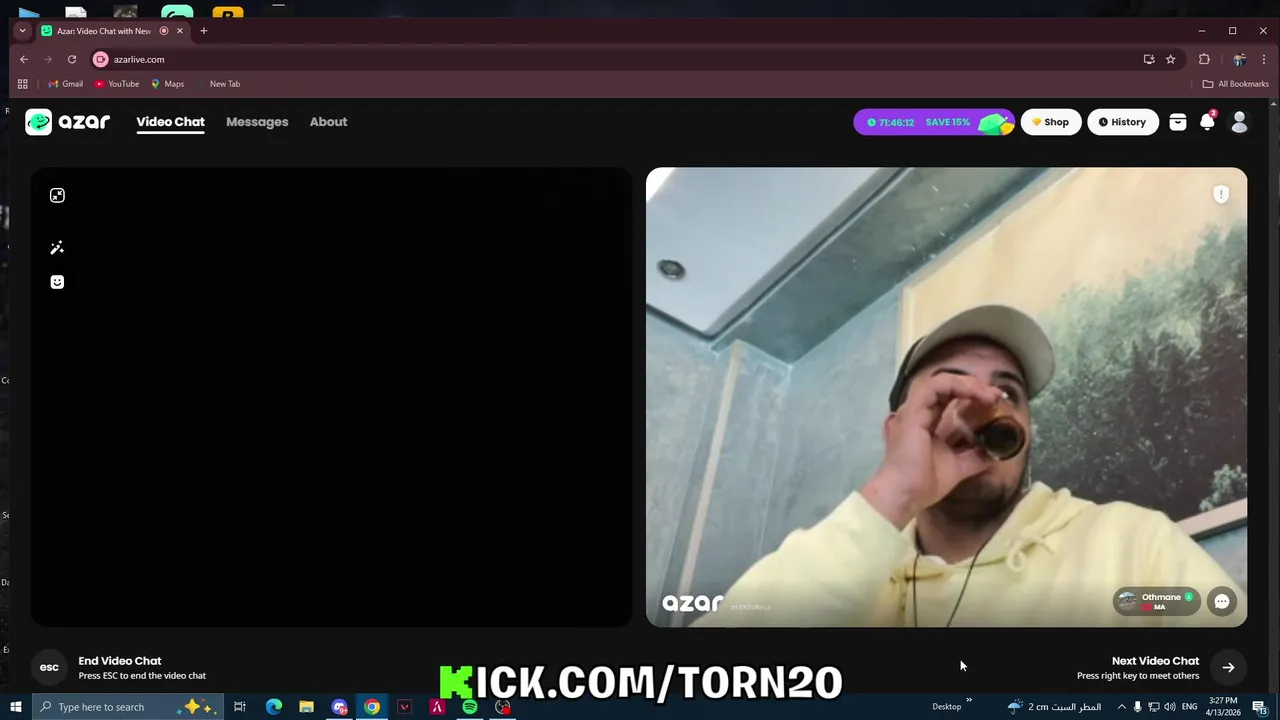Open the chat bubble on remote video
This screenshot has width=1280, height=720.
click(x=1222, y=601)
